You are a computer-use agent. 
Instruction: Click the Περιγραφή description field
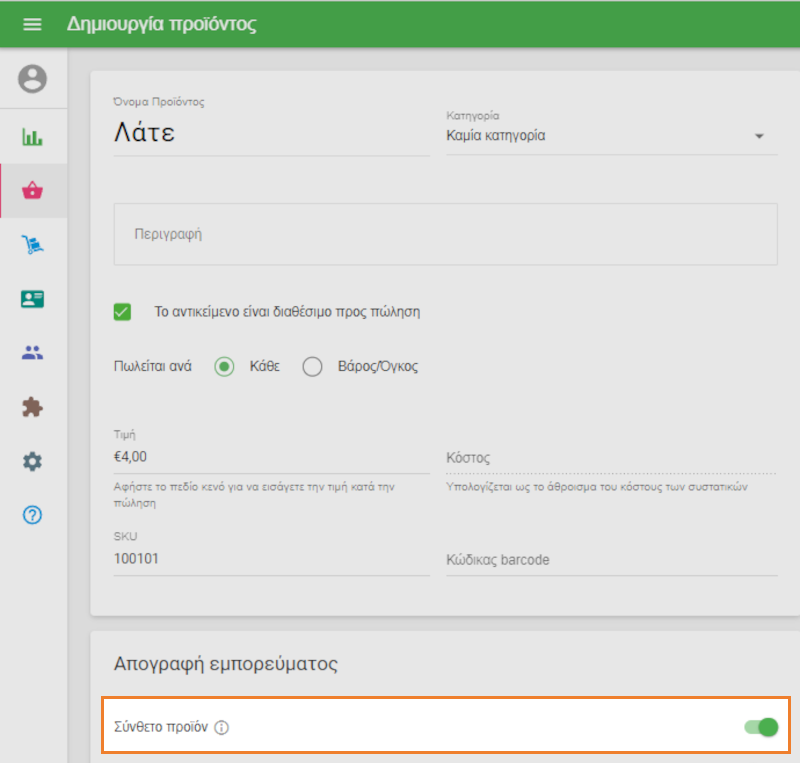click(x=445, y=234)
